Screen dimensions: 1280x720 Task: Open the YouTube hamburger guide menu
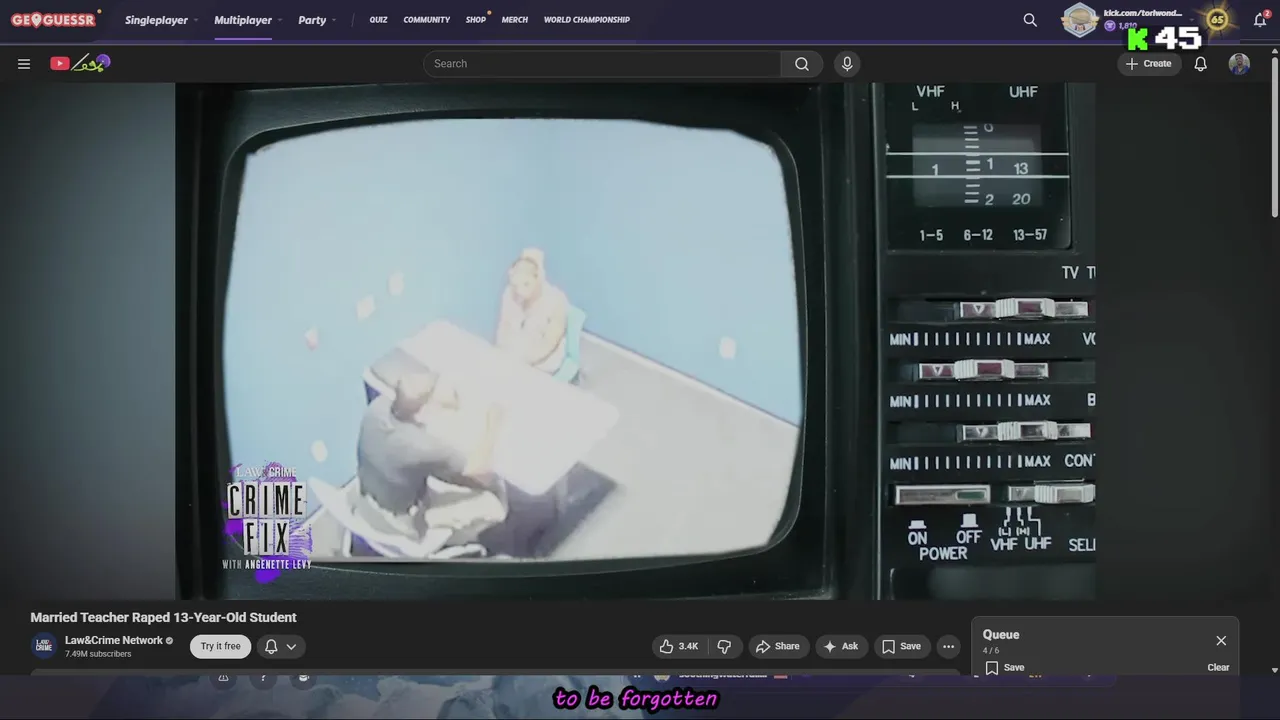click(x=24, y=63)
